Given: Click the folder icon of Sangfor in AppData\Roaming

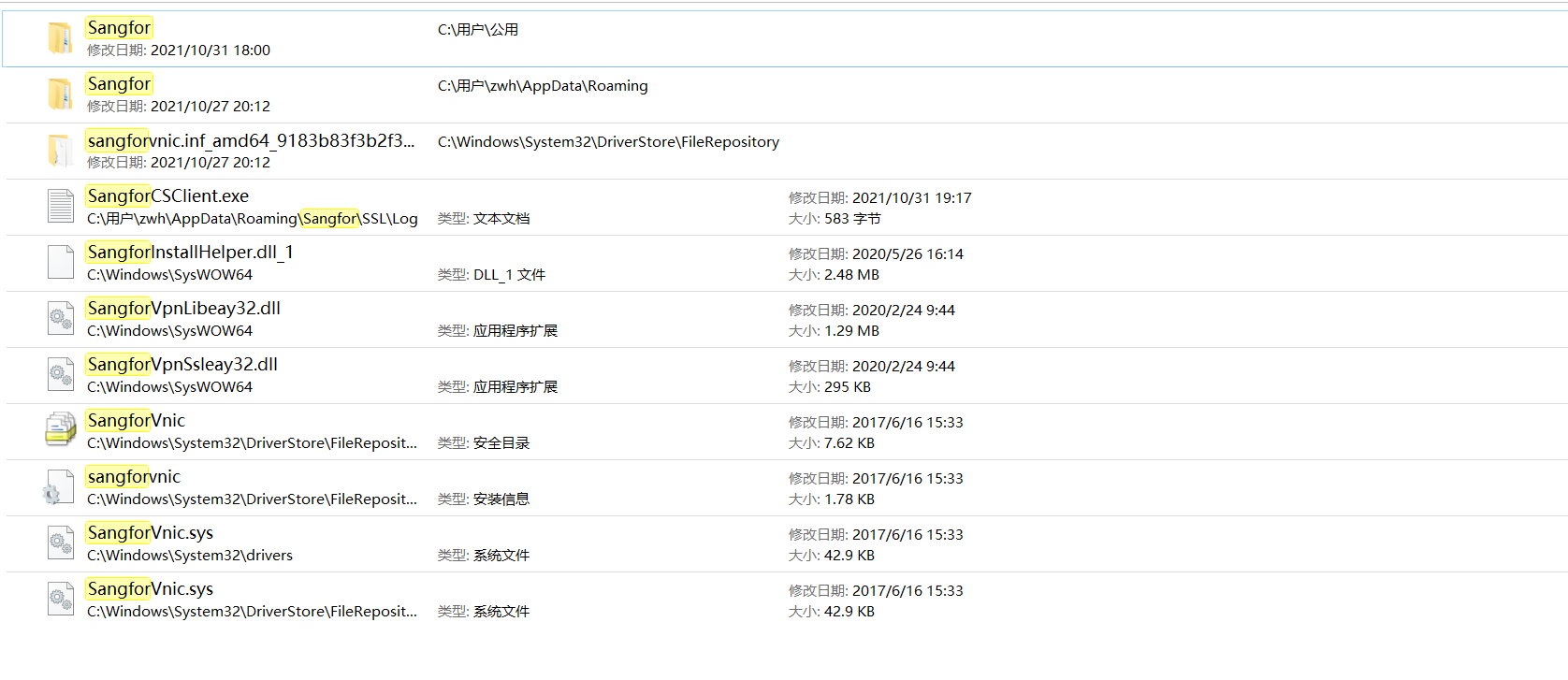Looking at the screenshot, I should click(x=60, y=94).
